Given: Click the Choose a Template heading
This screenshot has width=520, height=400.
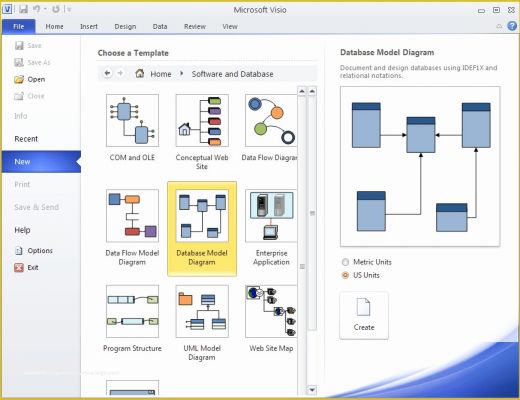Looking at the screenshot, I should click(133, 53).
